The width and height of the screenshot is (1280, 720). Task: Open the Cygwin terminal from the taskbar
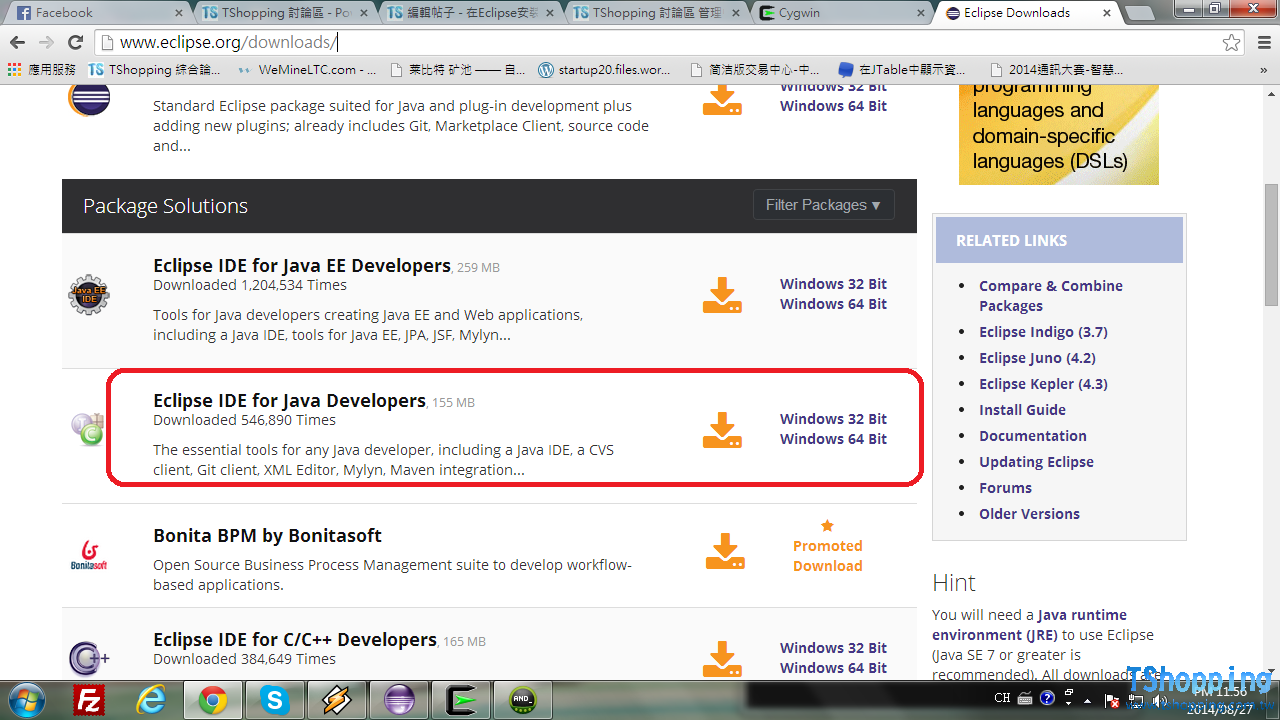click(x=461, y=700)
